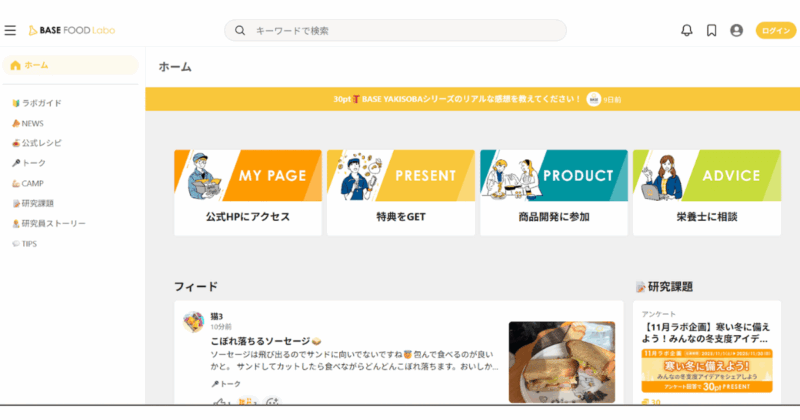Open the PRODUCT card
The width and height of the screenshot is (800, 420).
pos(554,192)
